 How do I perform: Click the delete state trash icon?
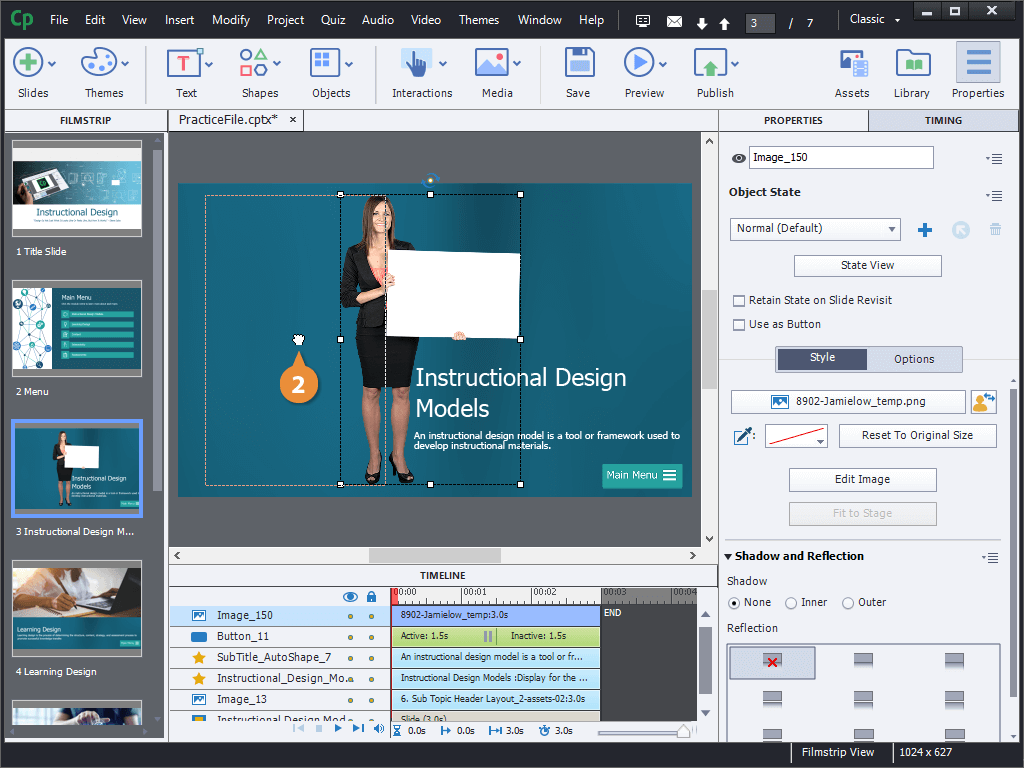point(995,229)
